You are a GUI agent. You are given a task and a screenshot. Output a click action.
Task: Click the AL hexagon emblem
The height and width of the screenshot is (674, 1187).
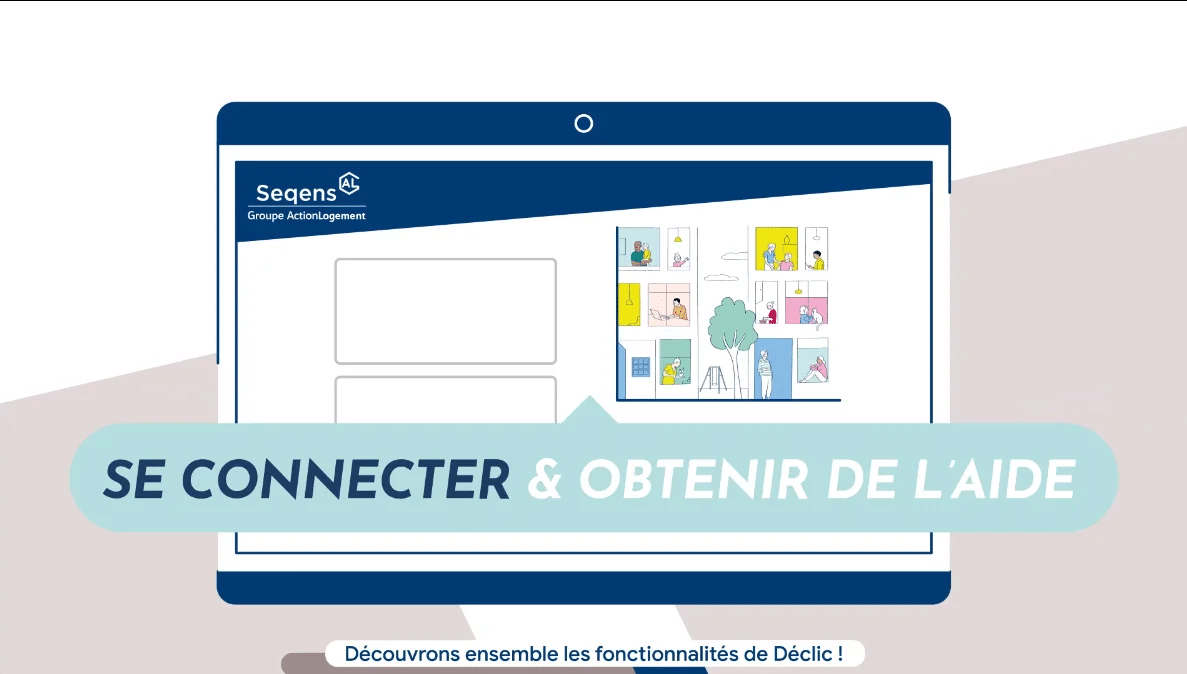(x=349, y=183)
